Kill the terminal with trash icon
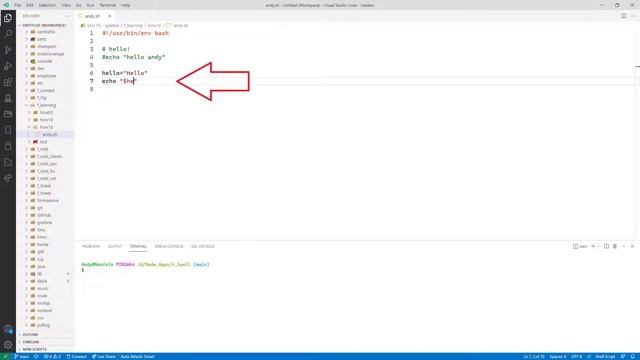Viewport: 640px width, 360px height. click(615, 246)
